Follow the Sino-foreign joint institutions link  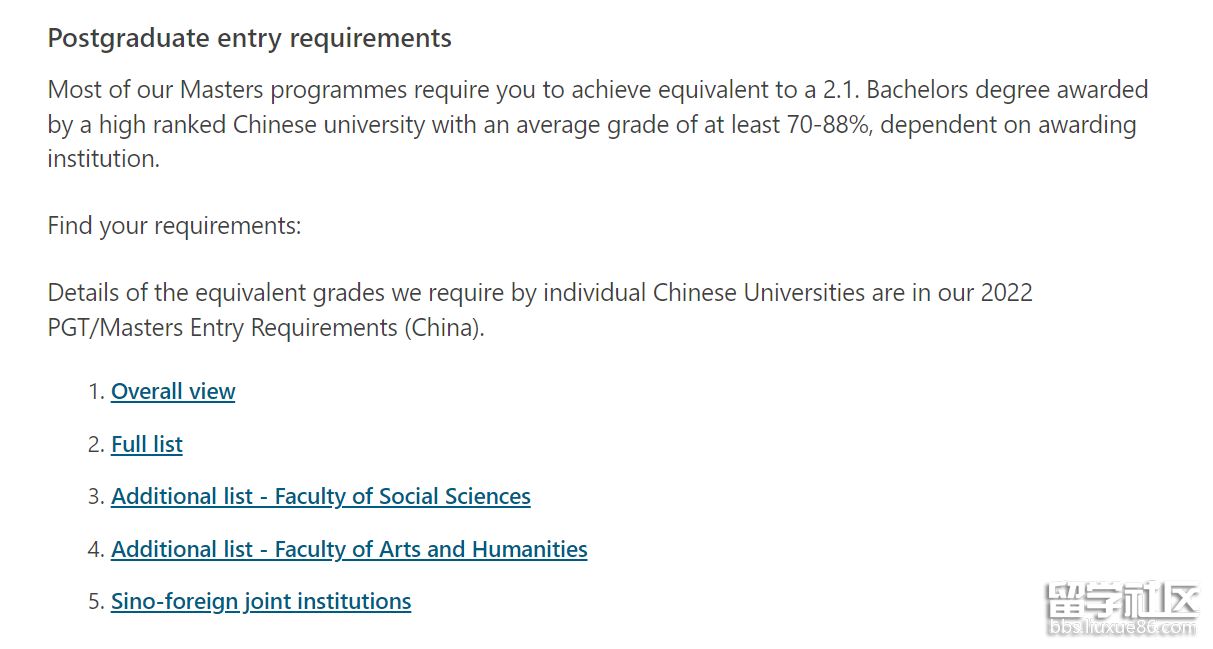point(261,601)
